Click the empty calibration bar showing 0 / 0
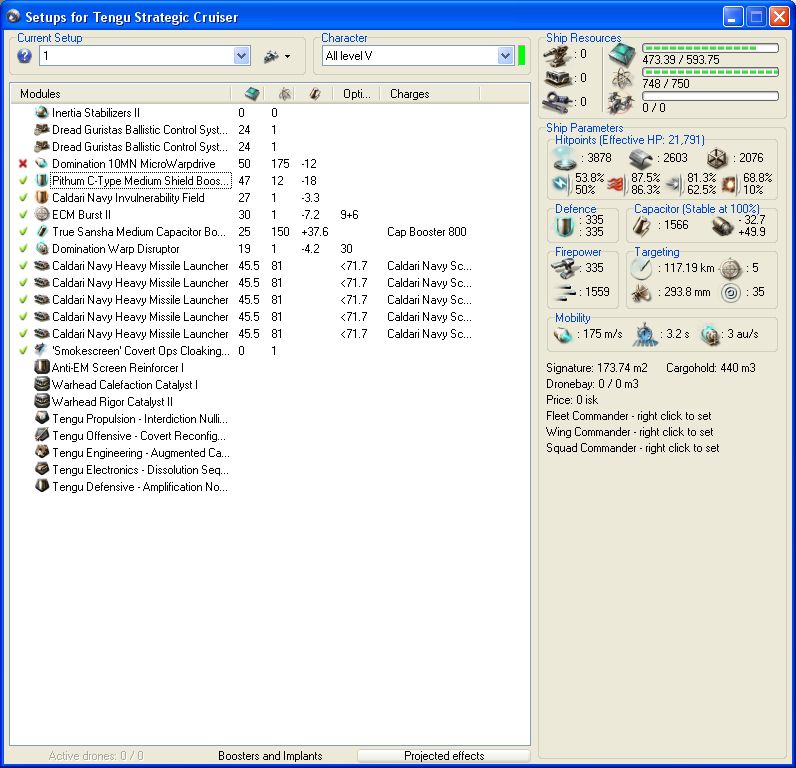 (x=710, y=96)
